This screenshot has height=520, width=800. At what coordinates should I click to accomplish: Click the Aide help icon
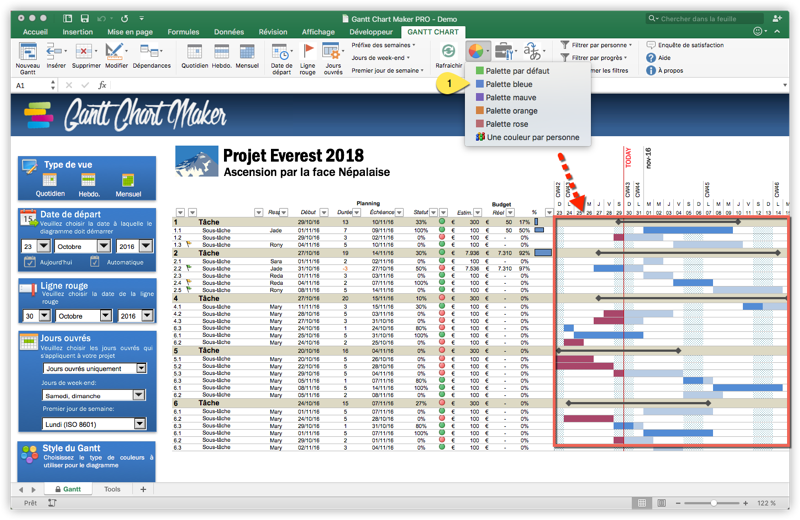coord(651,58)
